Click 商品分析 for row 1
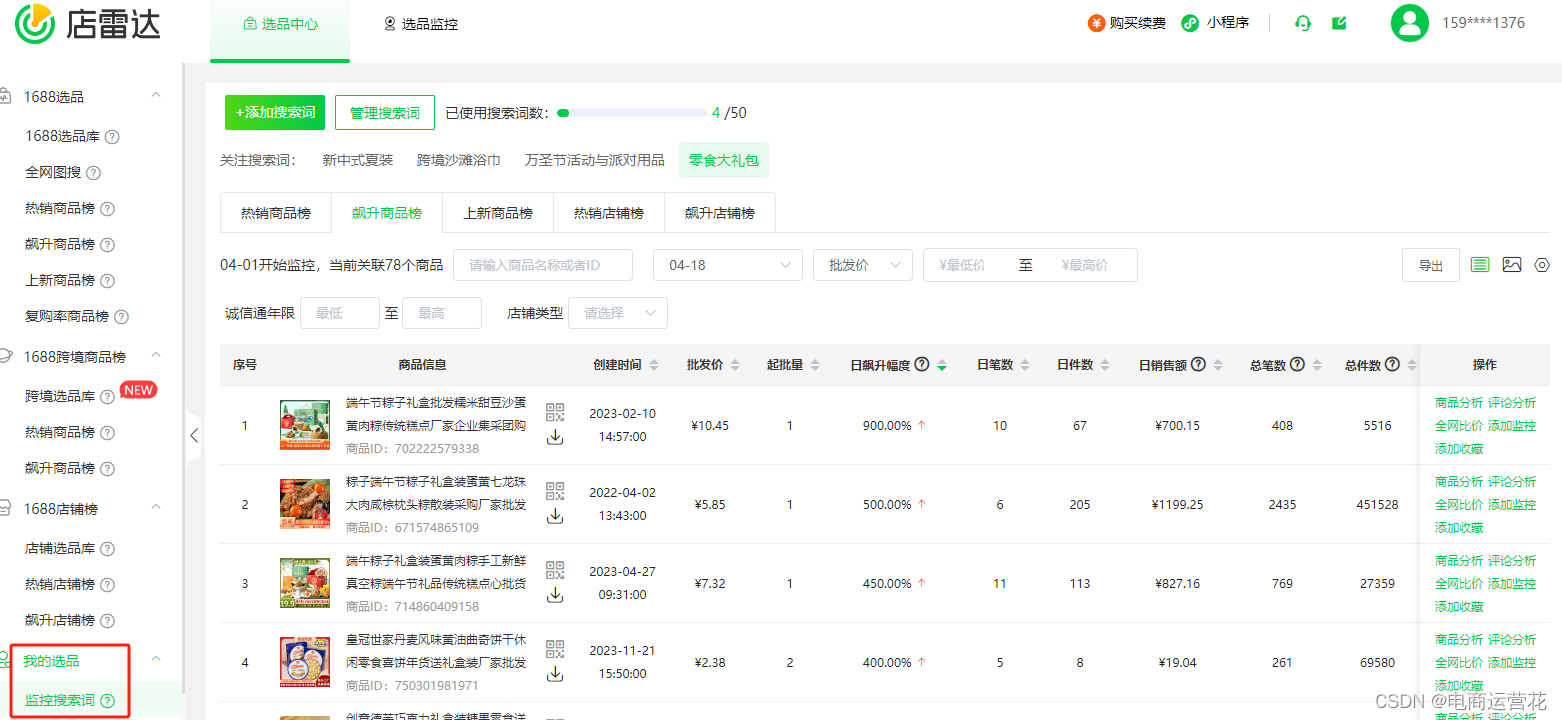 tap(1459, 402)
